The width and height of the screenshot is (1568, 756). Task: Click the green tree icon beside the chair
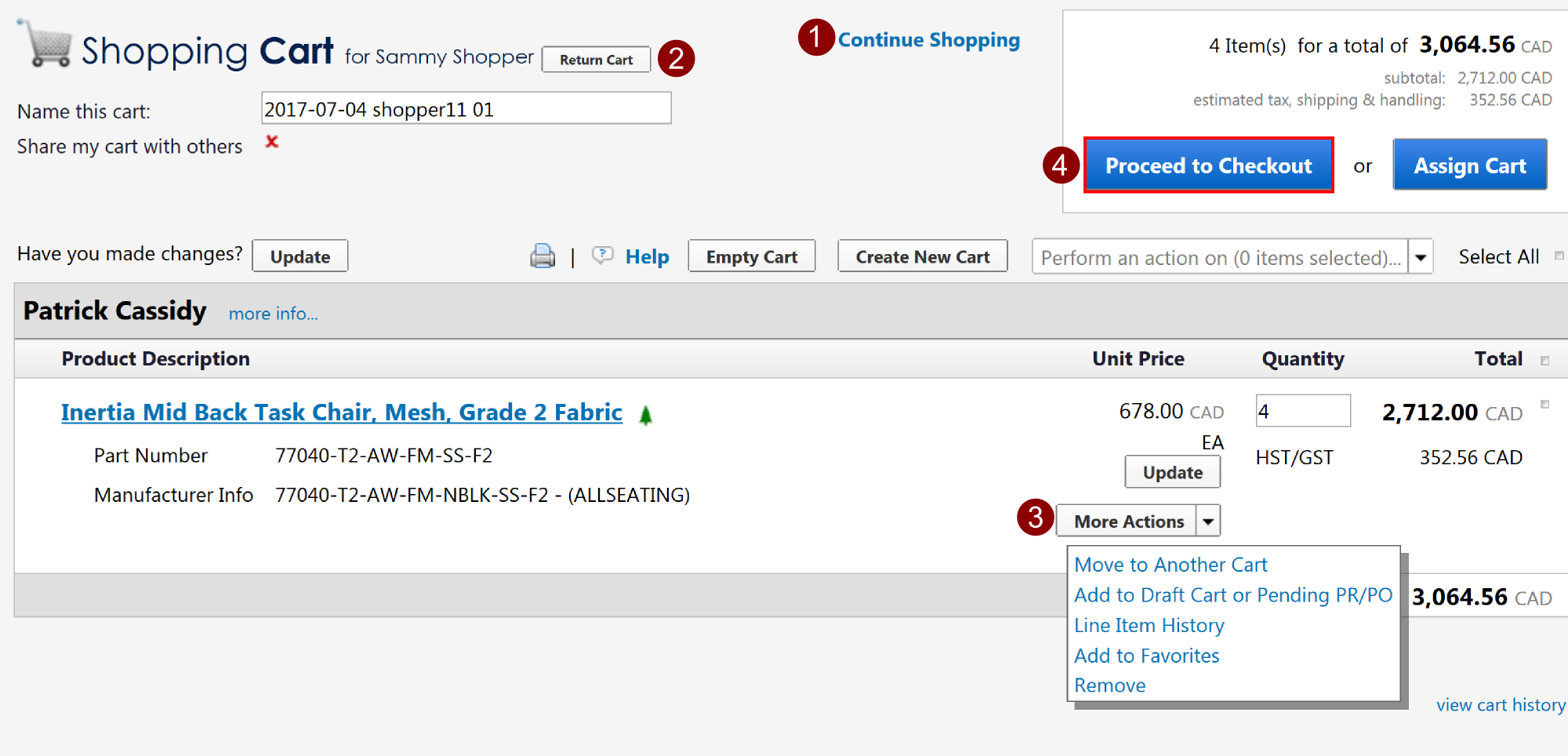coord(645,415)
